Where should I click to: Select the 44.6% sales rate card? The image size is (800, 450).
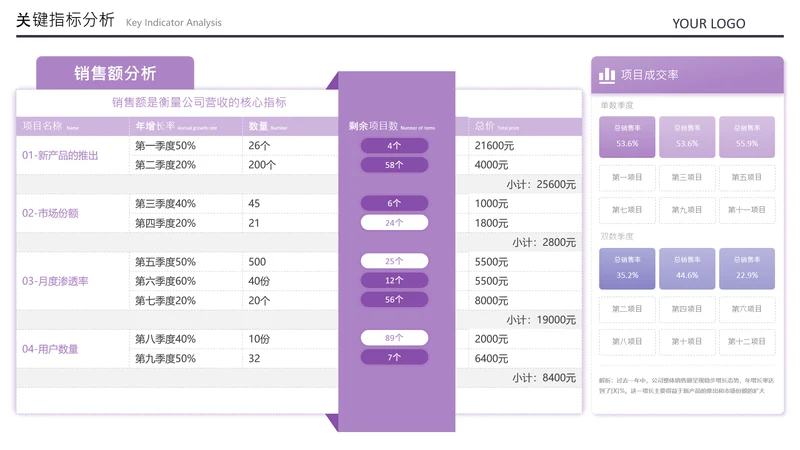pos(687,269)
